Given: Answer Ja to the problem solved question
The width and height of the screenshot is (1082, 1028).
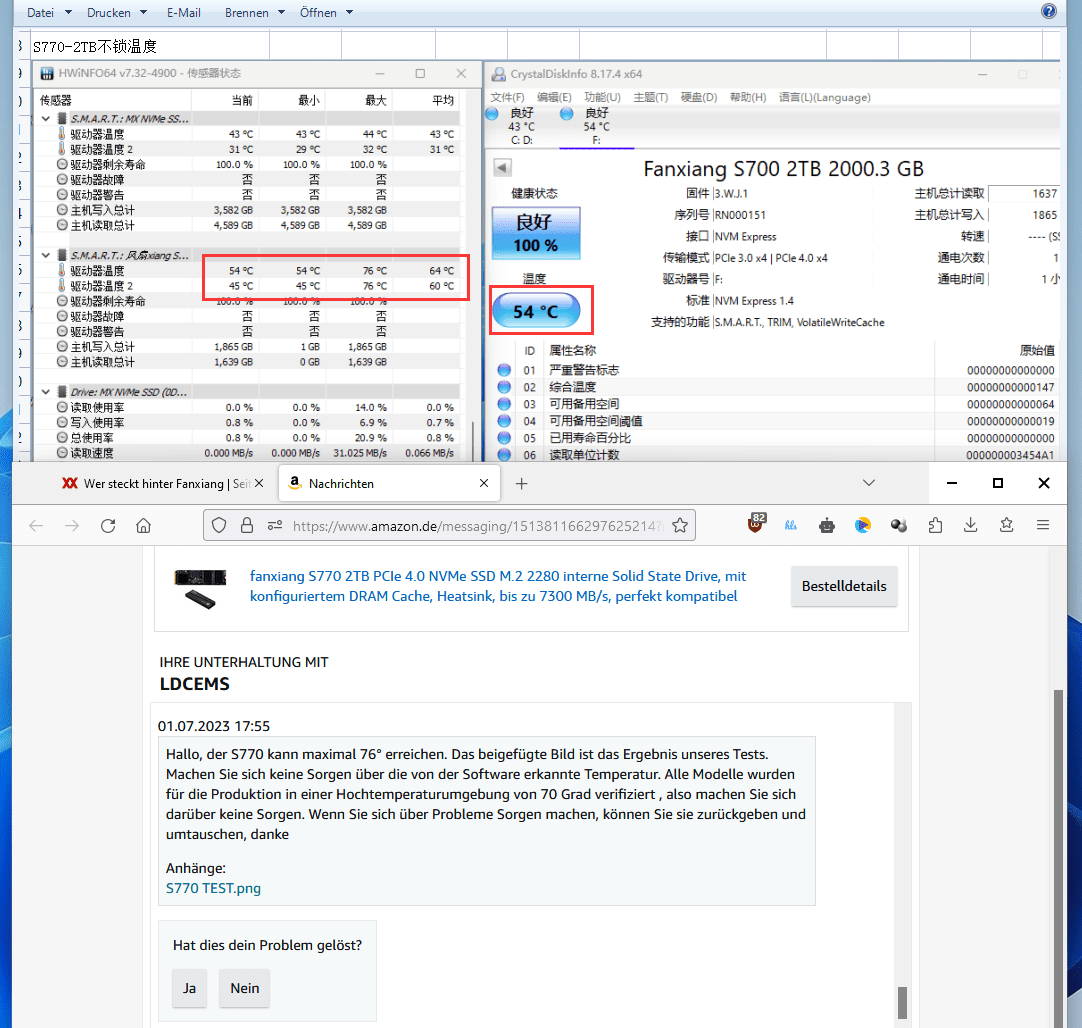Looking at the screenshot, I should [x=189, y=988].
